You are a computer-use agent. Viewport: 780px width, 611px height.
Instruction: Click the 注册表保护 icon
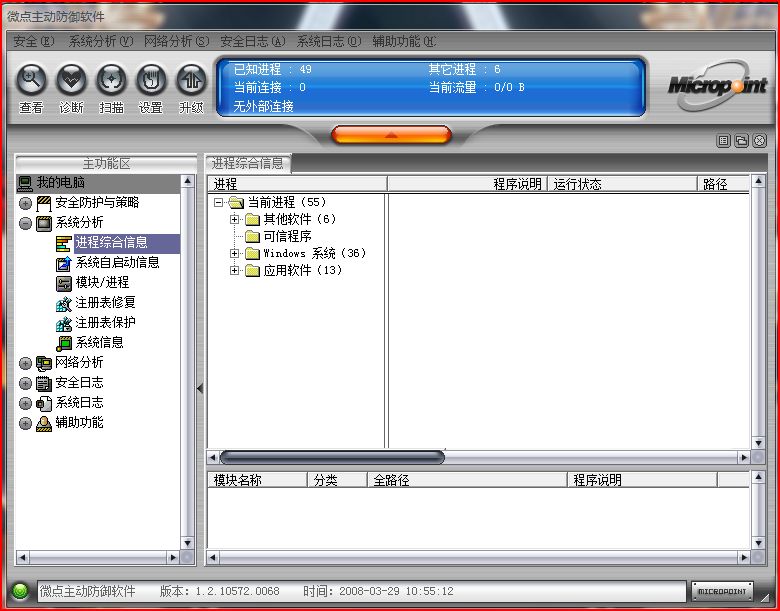pos(64,323)
